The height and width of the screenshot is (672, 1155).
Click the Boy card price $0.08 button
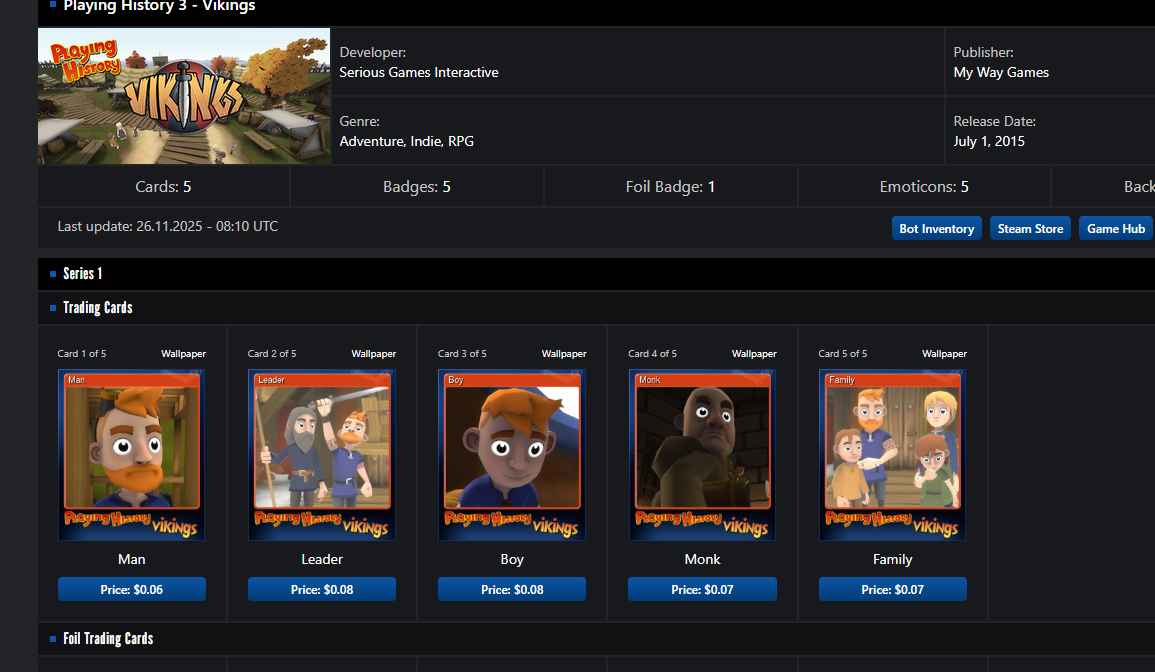512,589
